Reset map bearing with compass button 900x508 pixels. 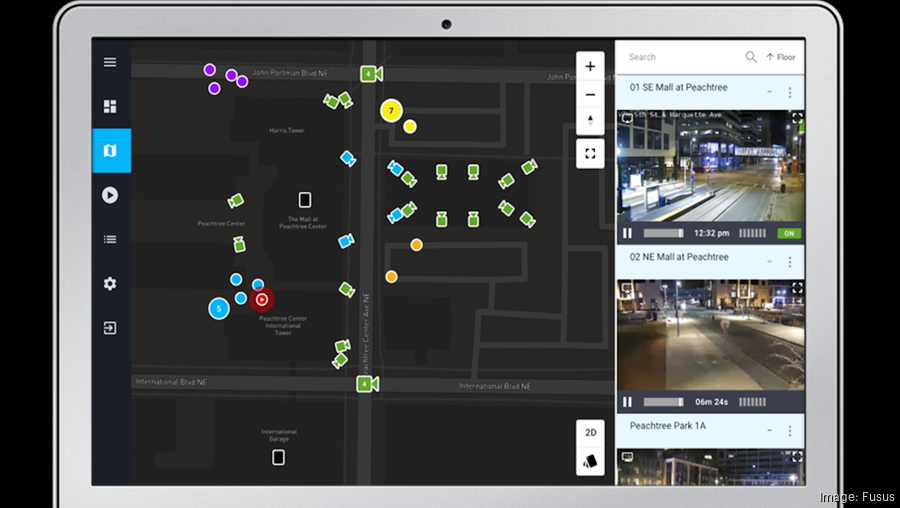point(590,121)
